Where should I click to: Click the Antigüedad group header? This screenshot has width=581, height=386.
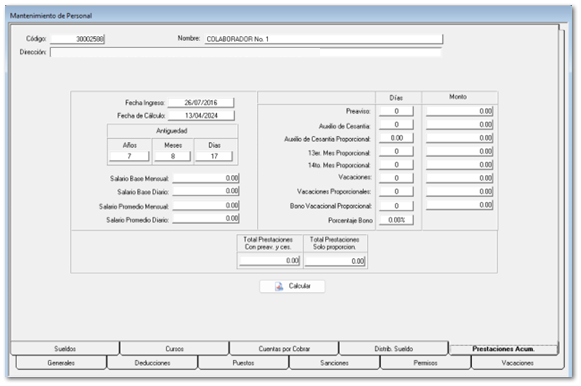coord(172,131)
